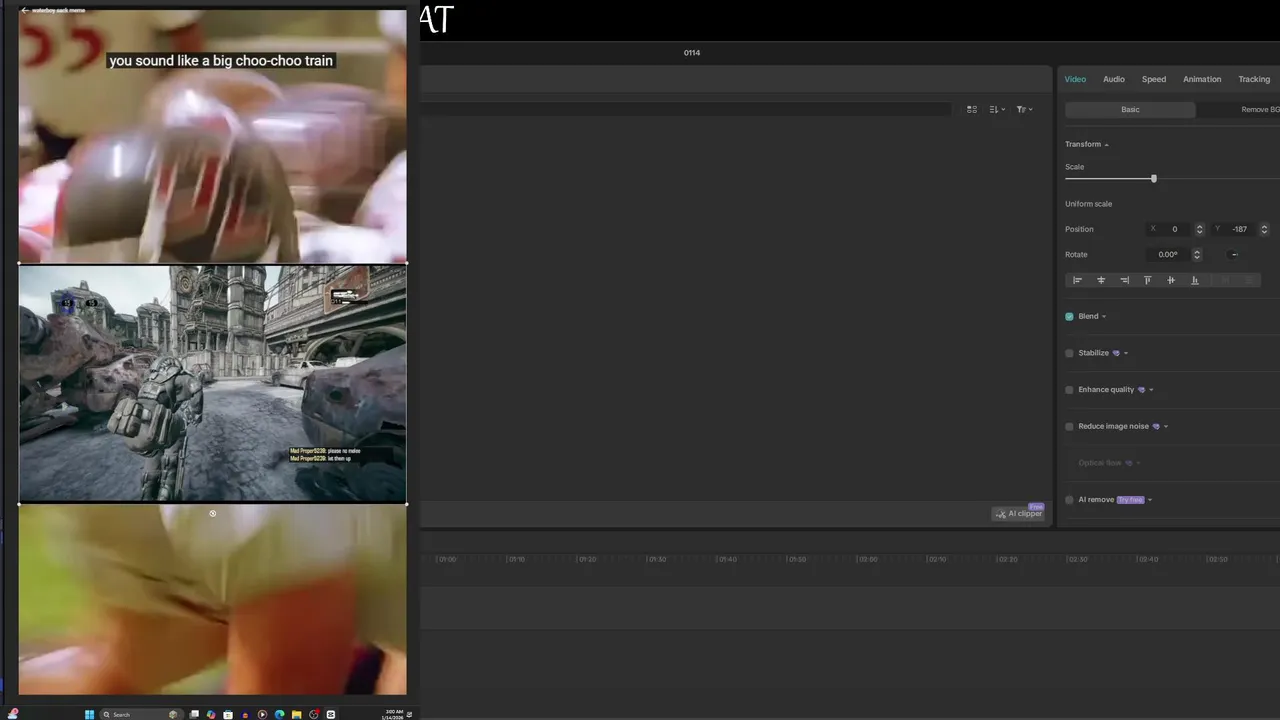
Task: Expand the Blend options arrow
Action: coord(1104,317)
